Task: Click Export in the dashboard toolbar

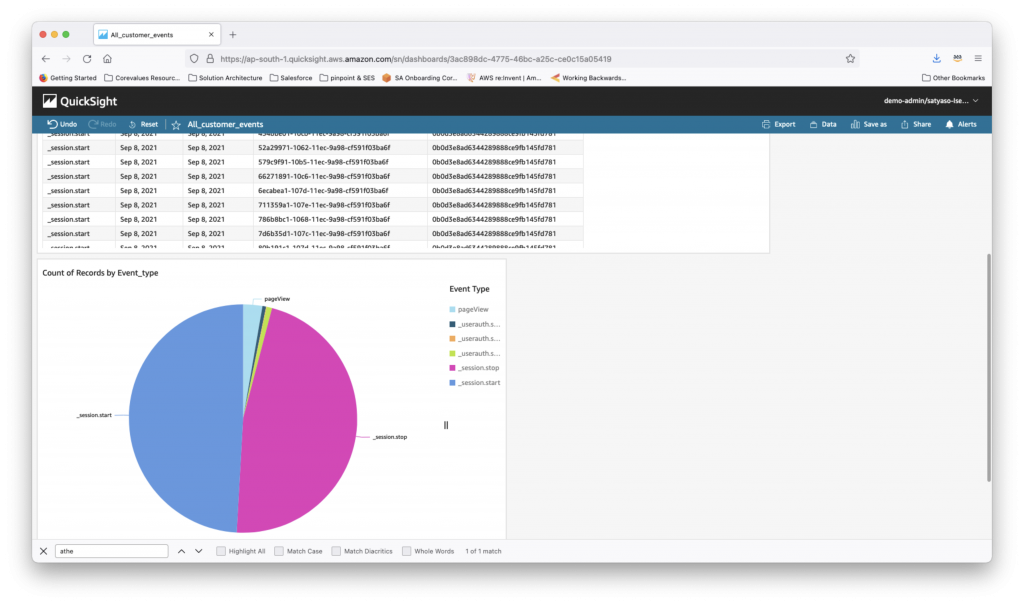Action: [x=778, y=124]
